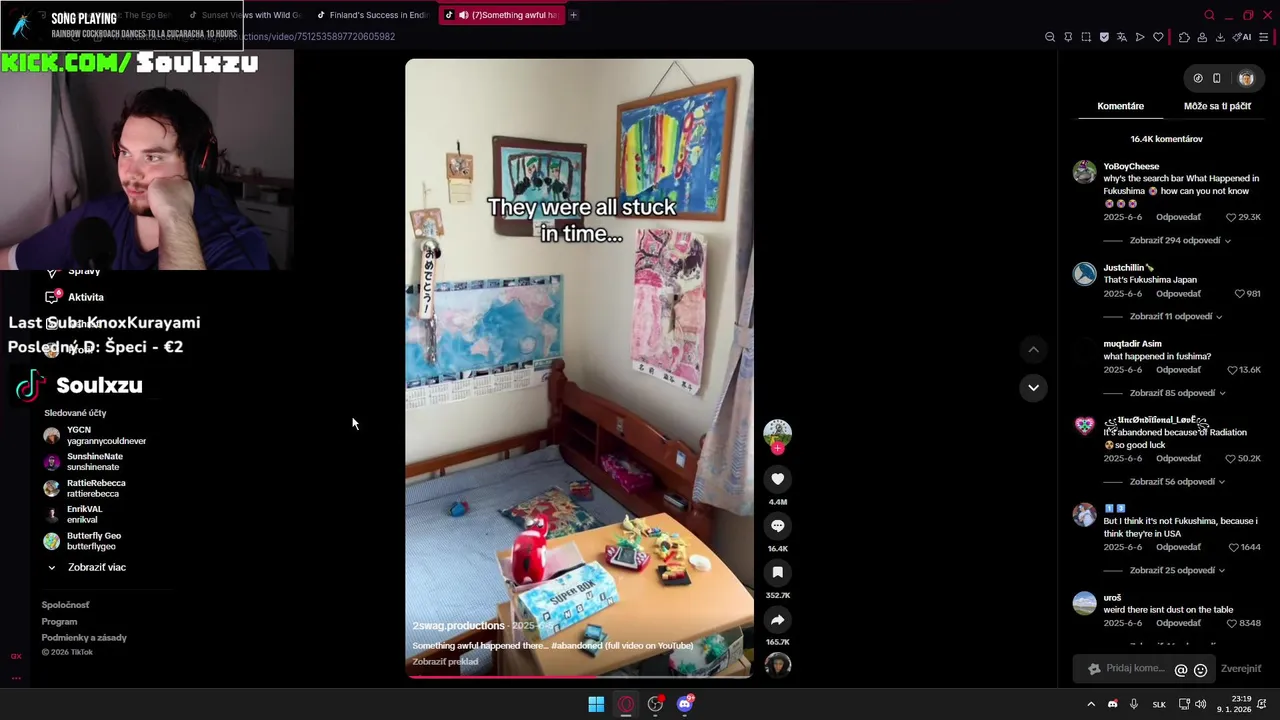Open a new browser tab with plus
This screenshot has width=1280, height=720.
point(573,15)
